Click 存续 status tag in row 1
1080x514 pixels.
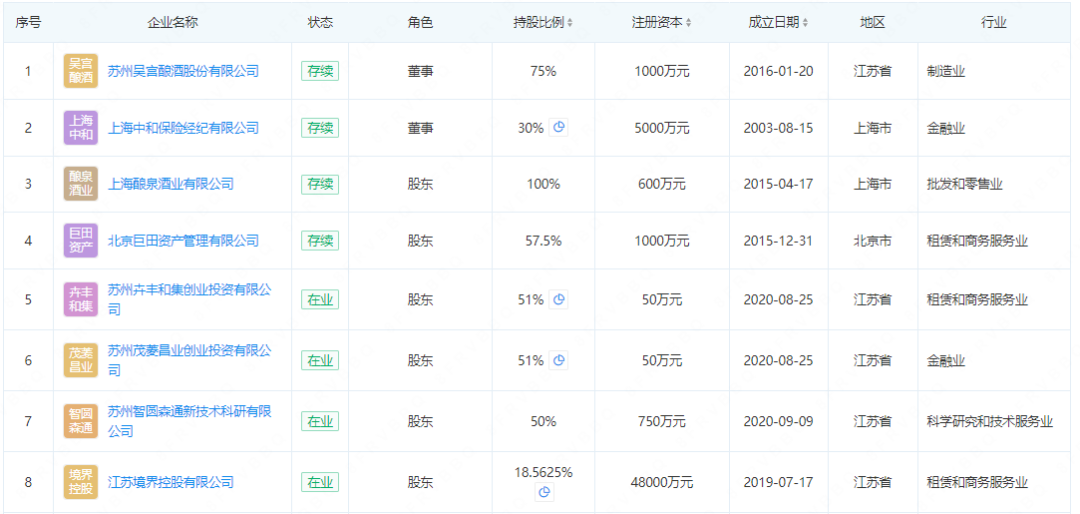(x=320, y=71)
